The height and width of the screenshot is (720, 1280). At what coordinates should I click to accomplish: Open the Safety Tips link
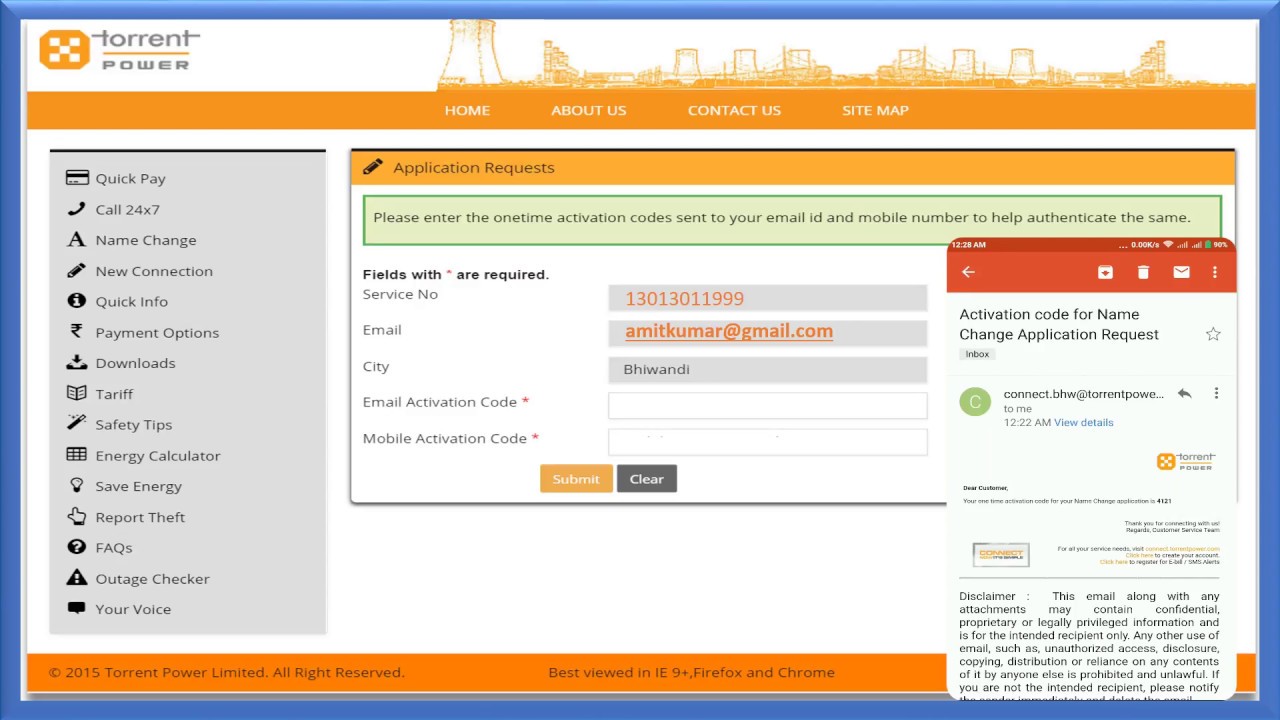click(x=133, y=424)
